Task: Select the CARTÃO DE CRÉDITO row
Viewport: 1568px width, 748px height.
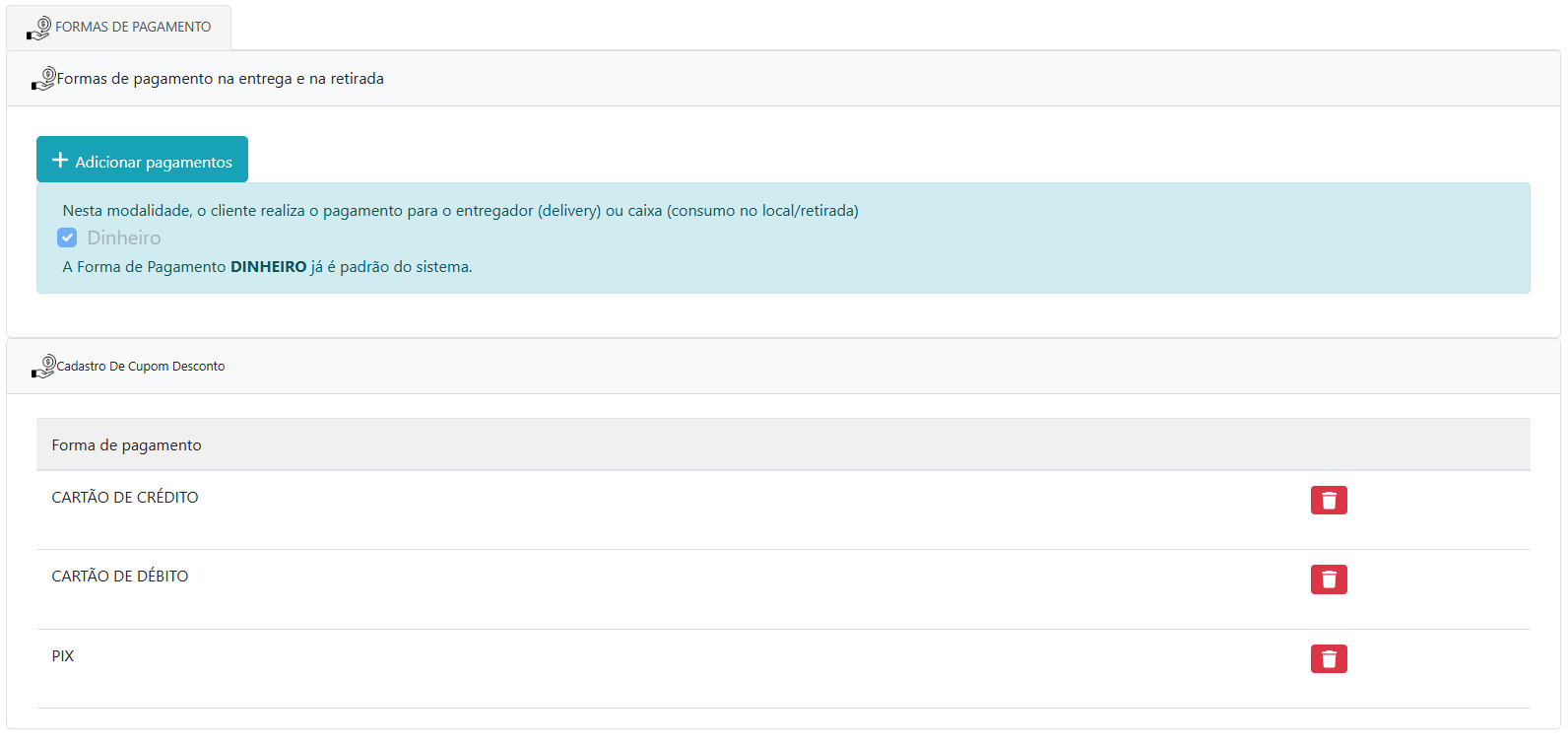Action: (x=125, y=498)
